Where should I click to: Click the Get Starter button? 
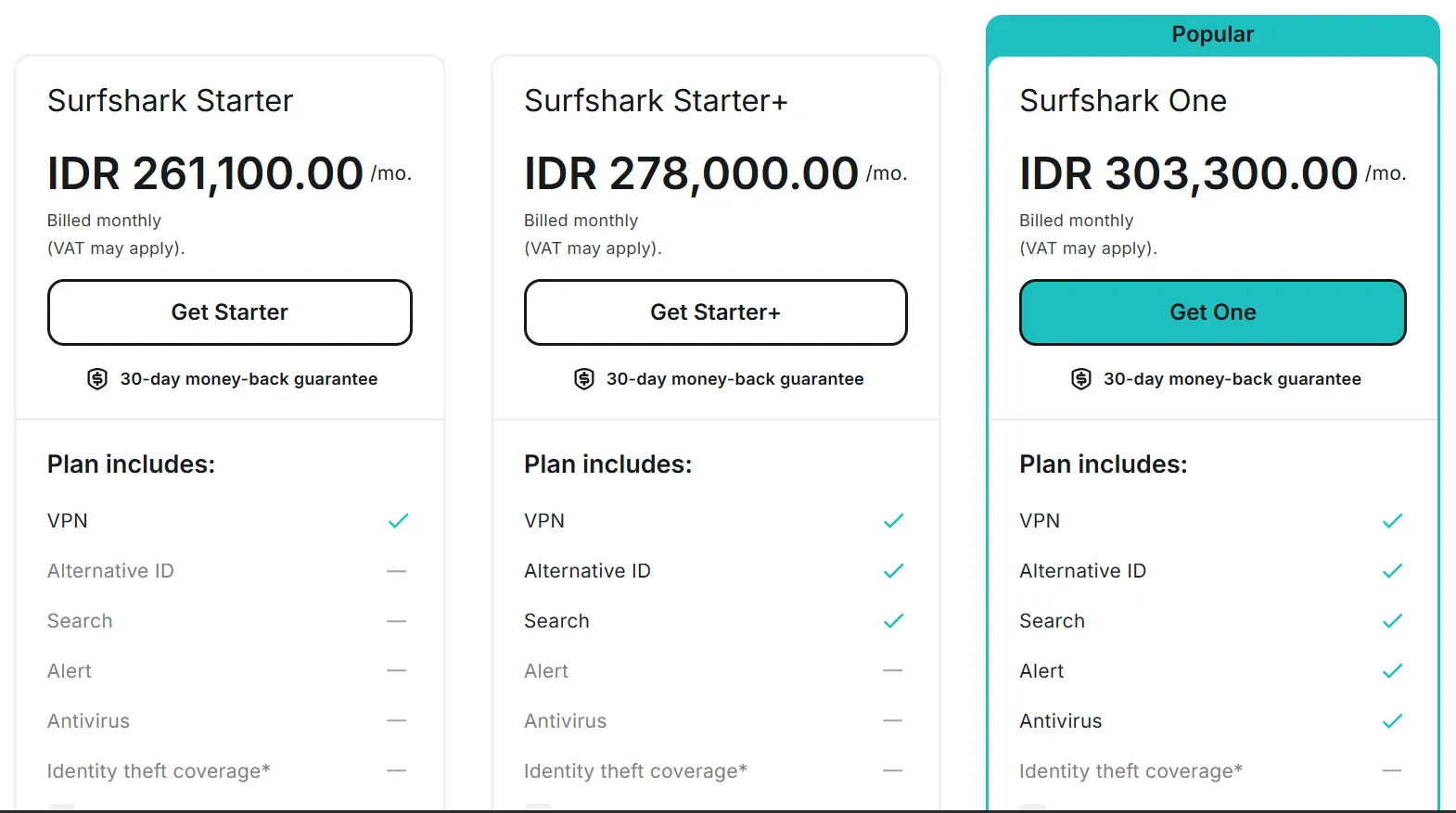point(230,312)
